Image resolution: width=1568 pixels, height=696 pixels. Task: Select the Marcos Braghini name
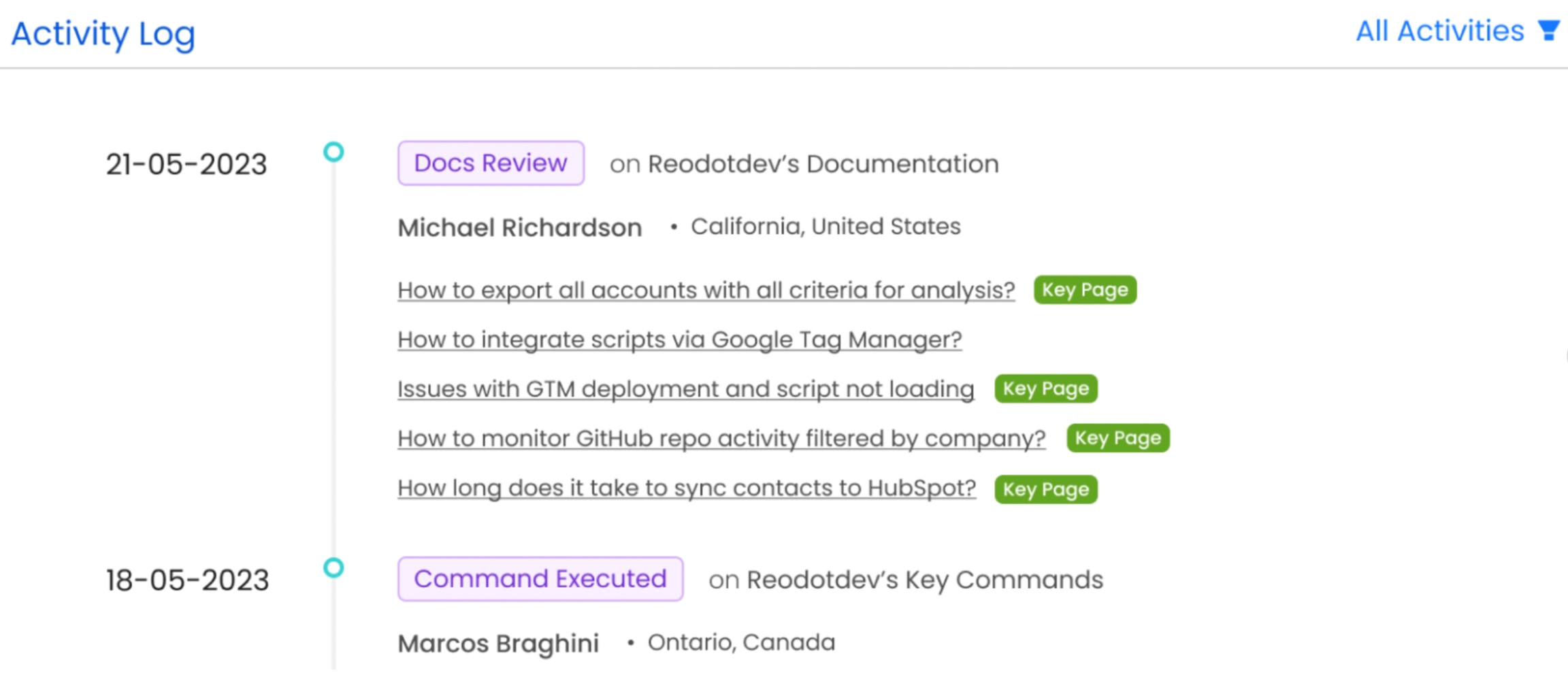point(498,644)
